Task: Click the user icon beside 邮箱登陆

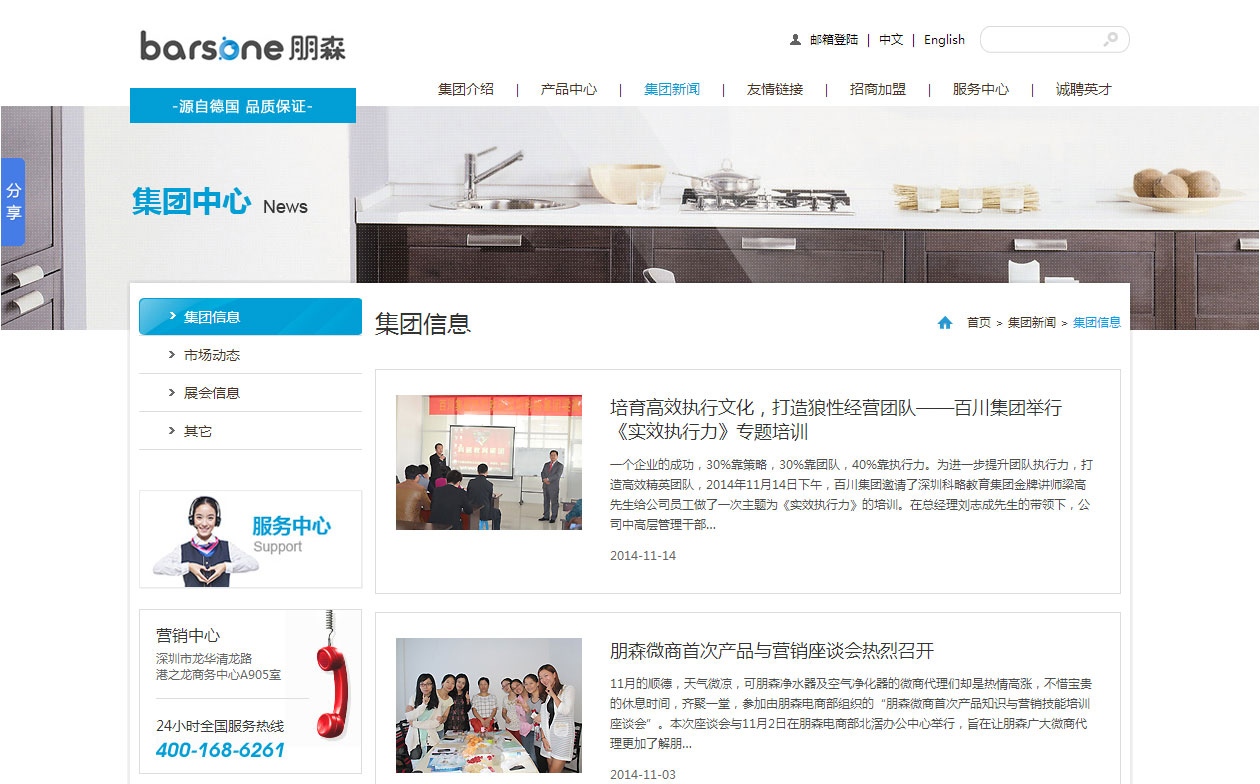Action: [x=795, y=40]
